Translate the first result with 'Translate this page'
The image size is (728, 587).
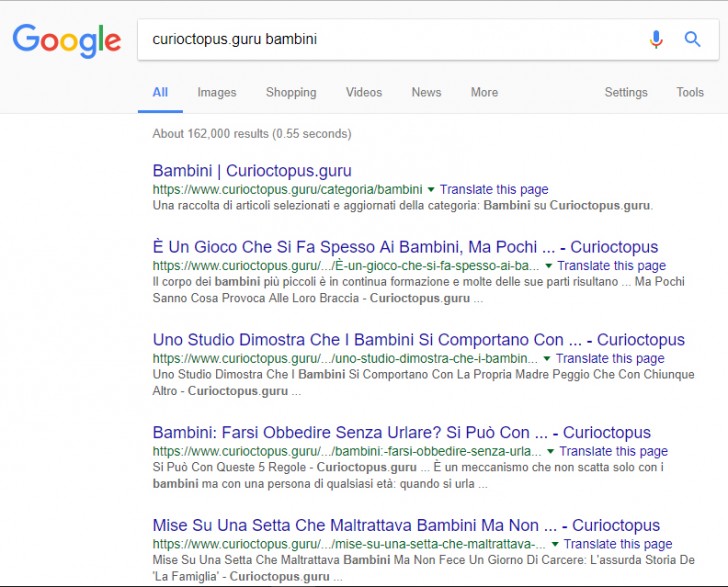point(494,189)
